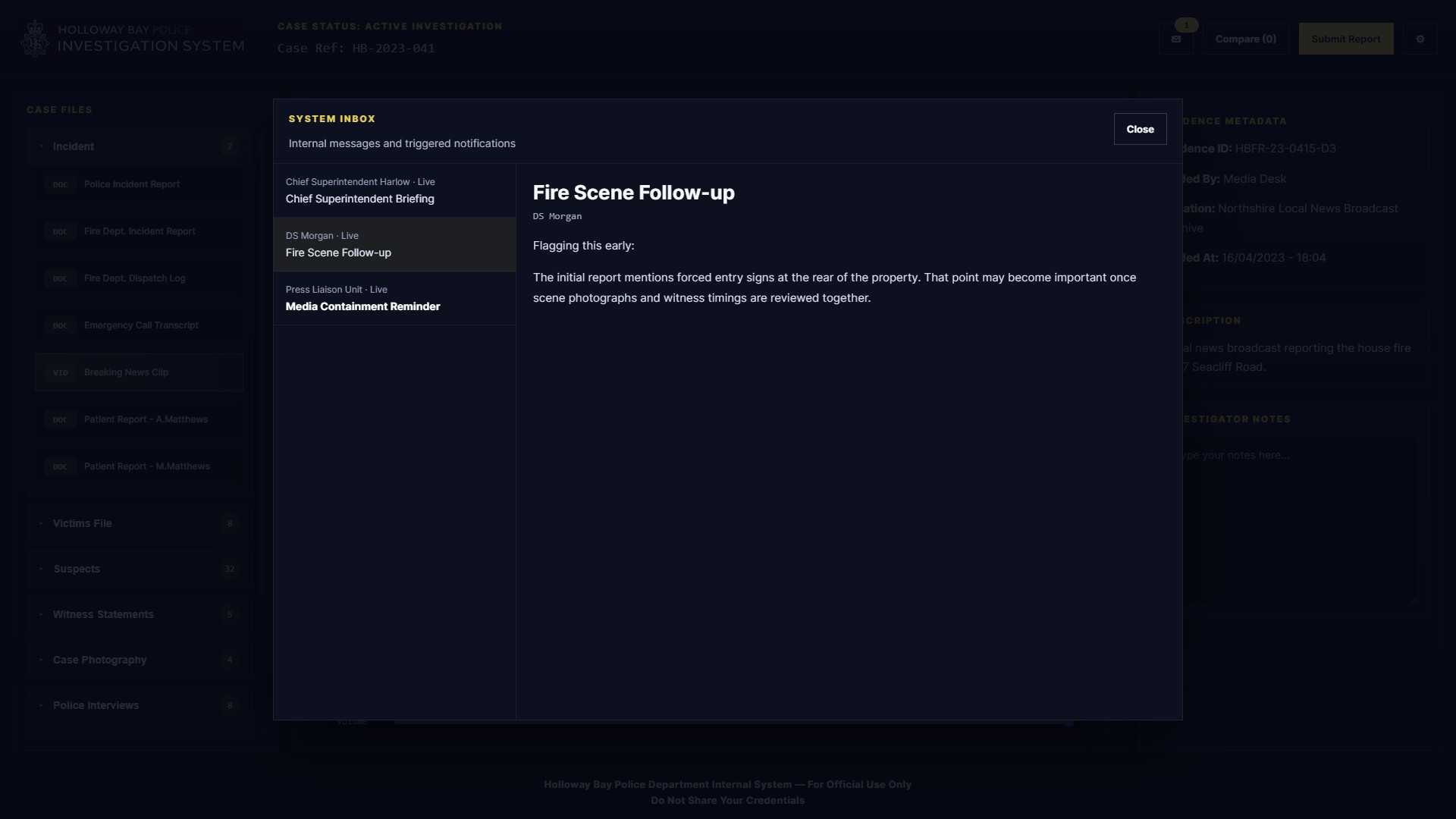
Task: Open the Compare (0) panel
Action: [x=1245, y=39]
